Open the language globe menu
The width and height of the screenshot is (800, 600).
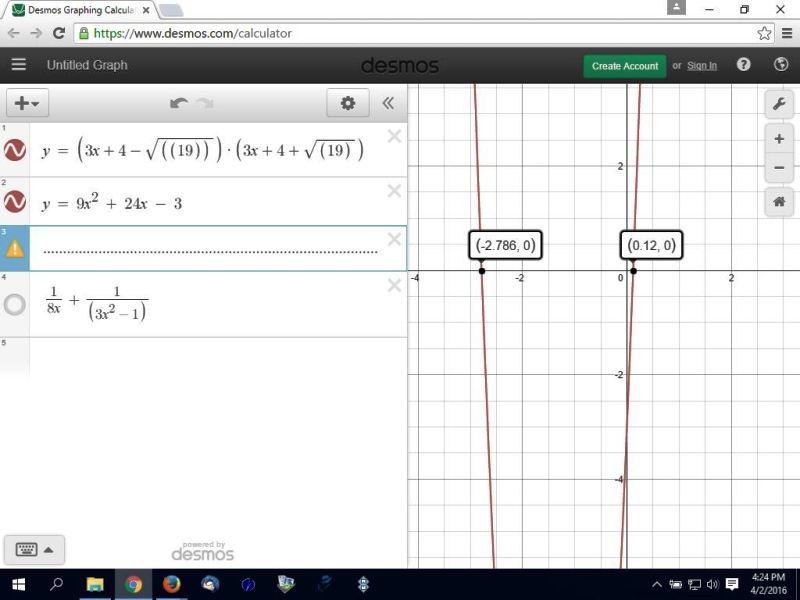pyautogui.click(x=781, y=65)
